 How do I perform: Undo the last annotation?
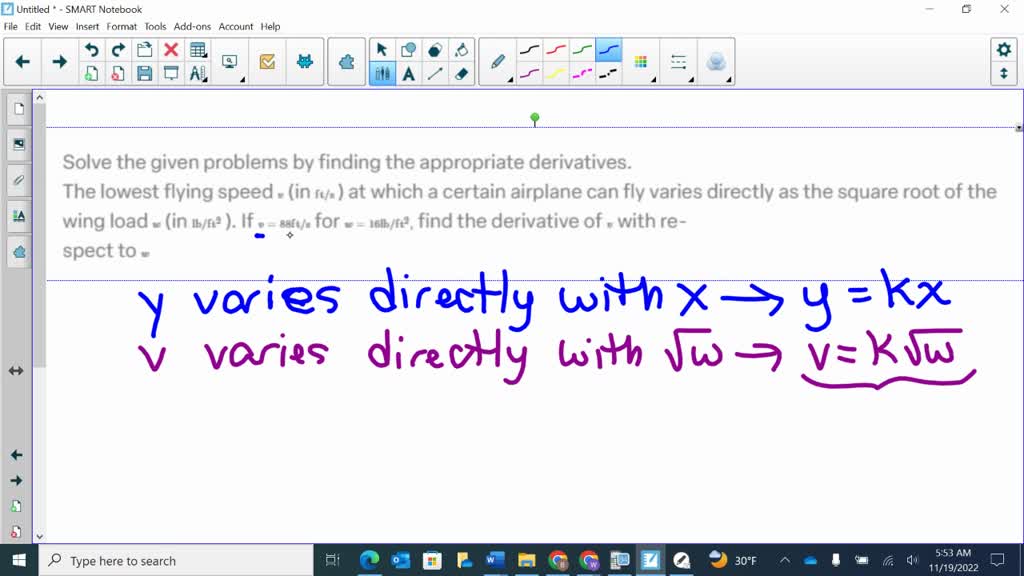pyautogui.click(x=92, y=48)
